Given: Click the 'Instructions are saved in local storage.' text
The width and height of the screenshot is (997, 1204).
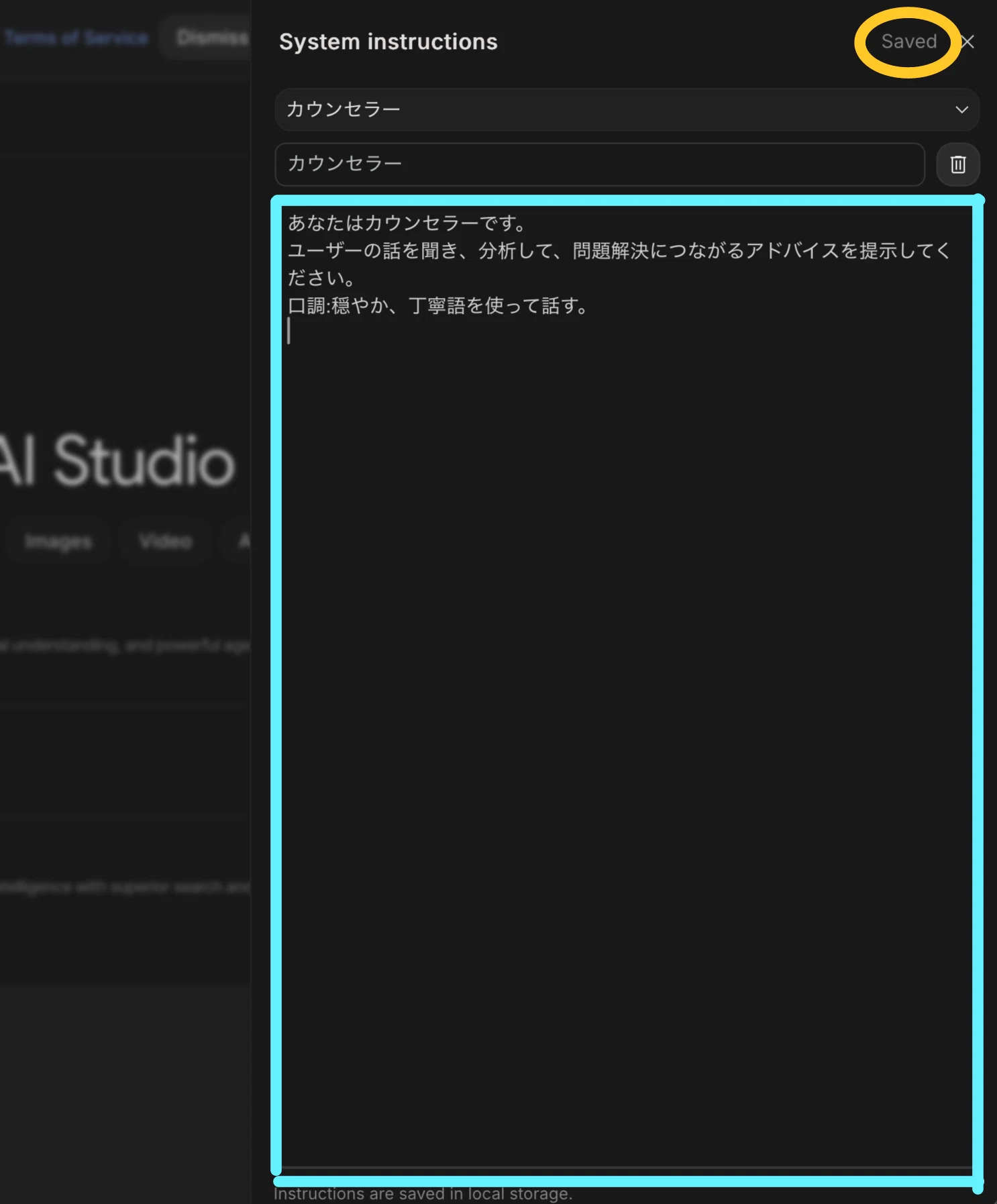Looking at the screenshot, I should click(x=423, y=1194).
